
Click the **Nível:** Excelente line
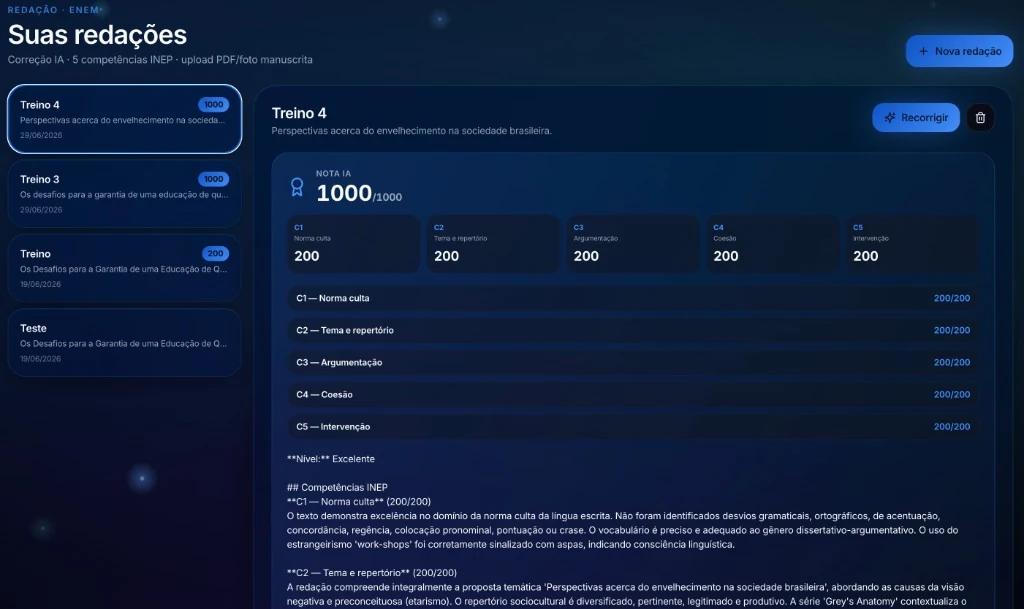pos(331,459)
